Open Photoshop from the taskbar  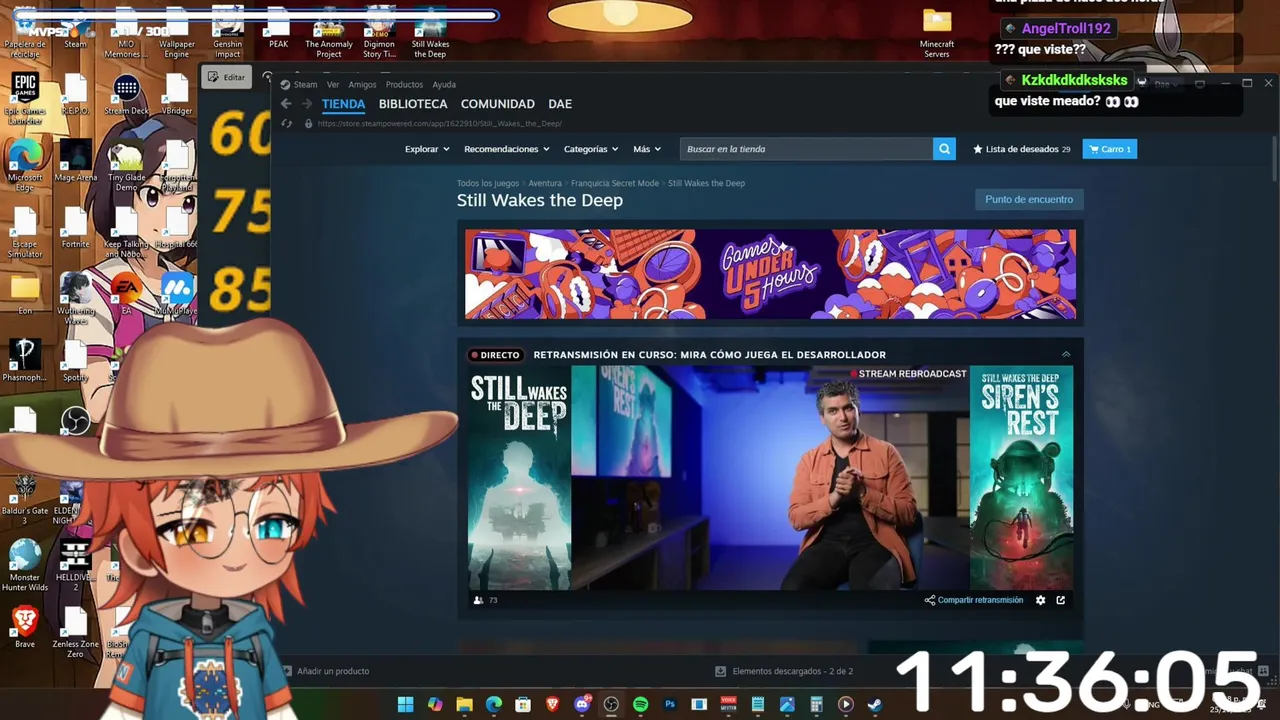670,704
